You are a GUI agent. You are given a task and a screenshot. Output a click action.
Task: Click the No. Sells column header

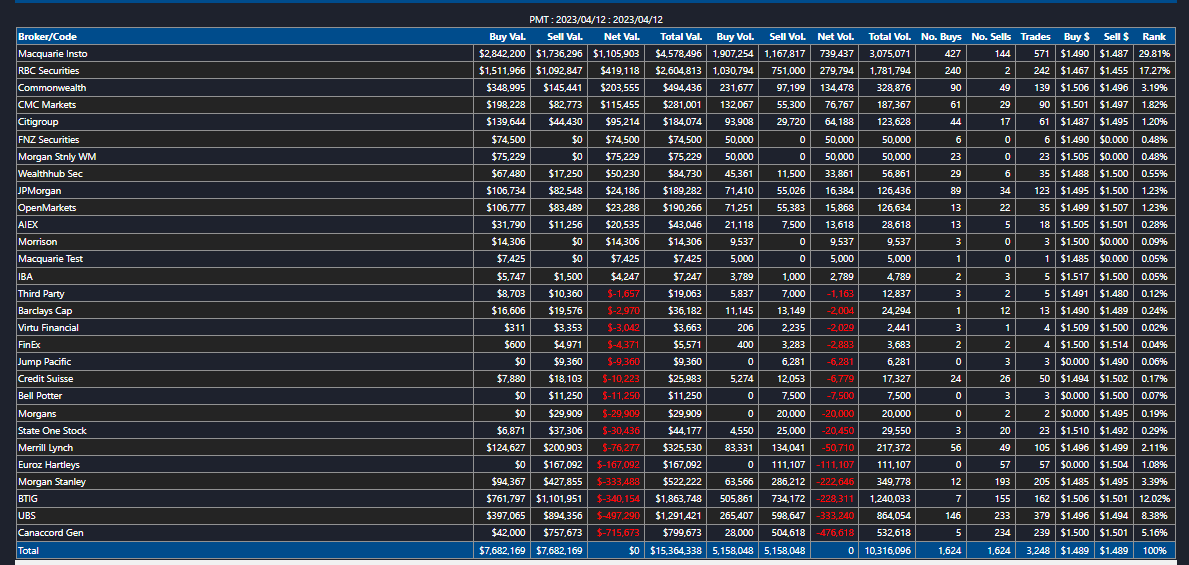click(x=992, y=36)
